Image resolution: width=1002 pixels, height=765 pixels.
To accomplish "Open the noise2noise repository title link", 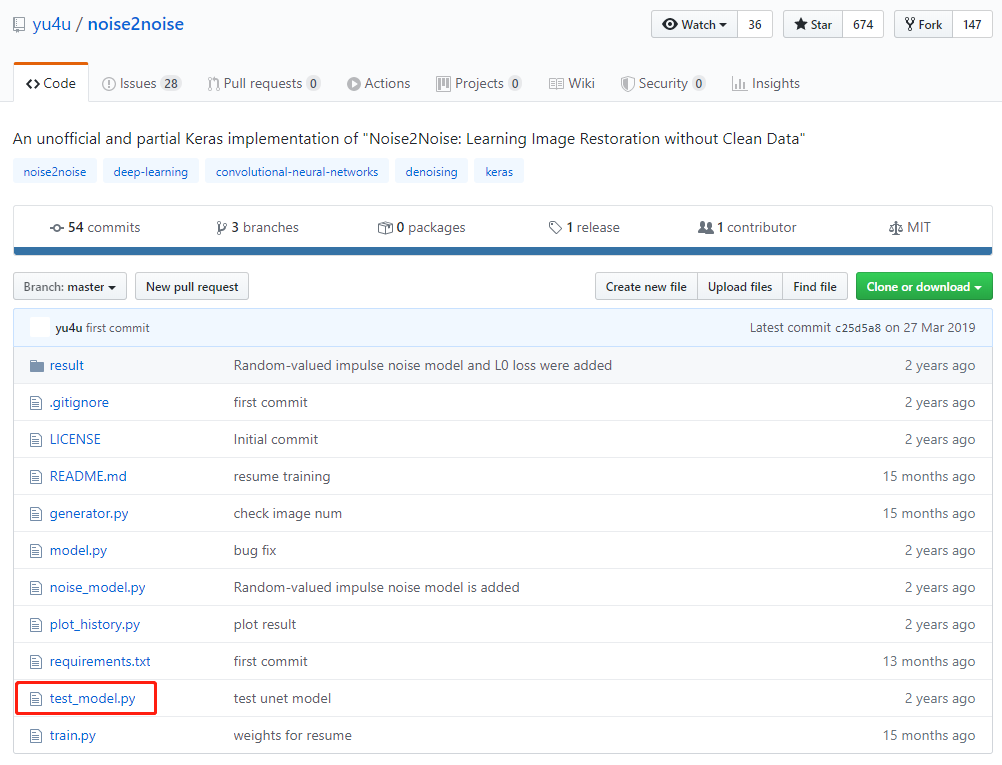I will coord(135,24).
